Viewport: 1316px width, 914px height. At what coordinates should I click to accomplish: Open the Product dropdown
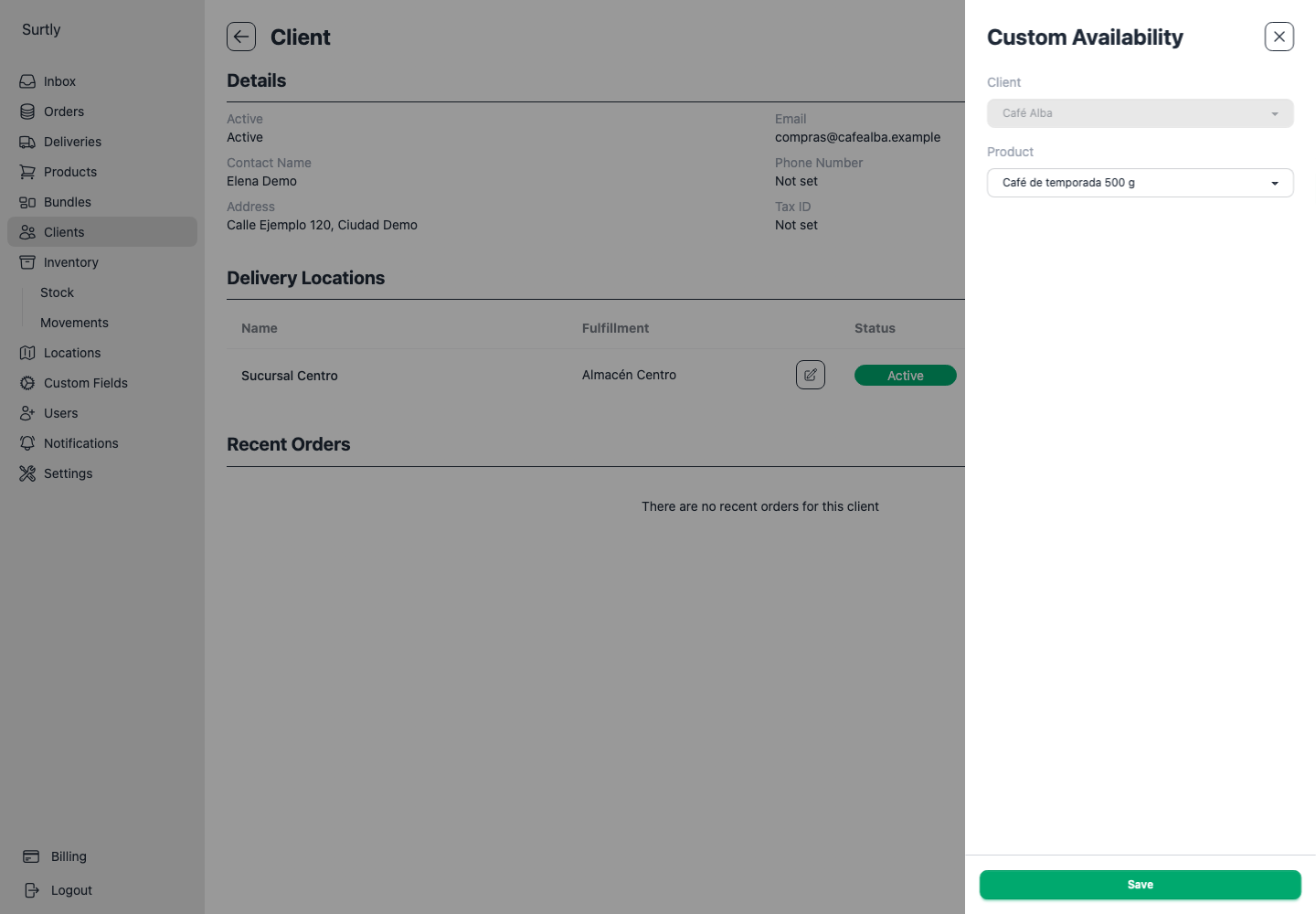click(x=1141, y=183)
